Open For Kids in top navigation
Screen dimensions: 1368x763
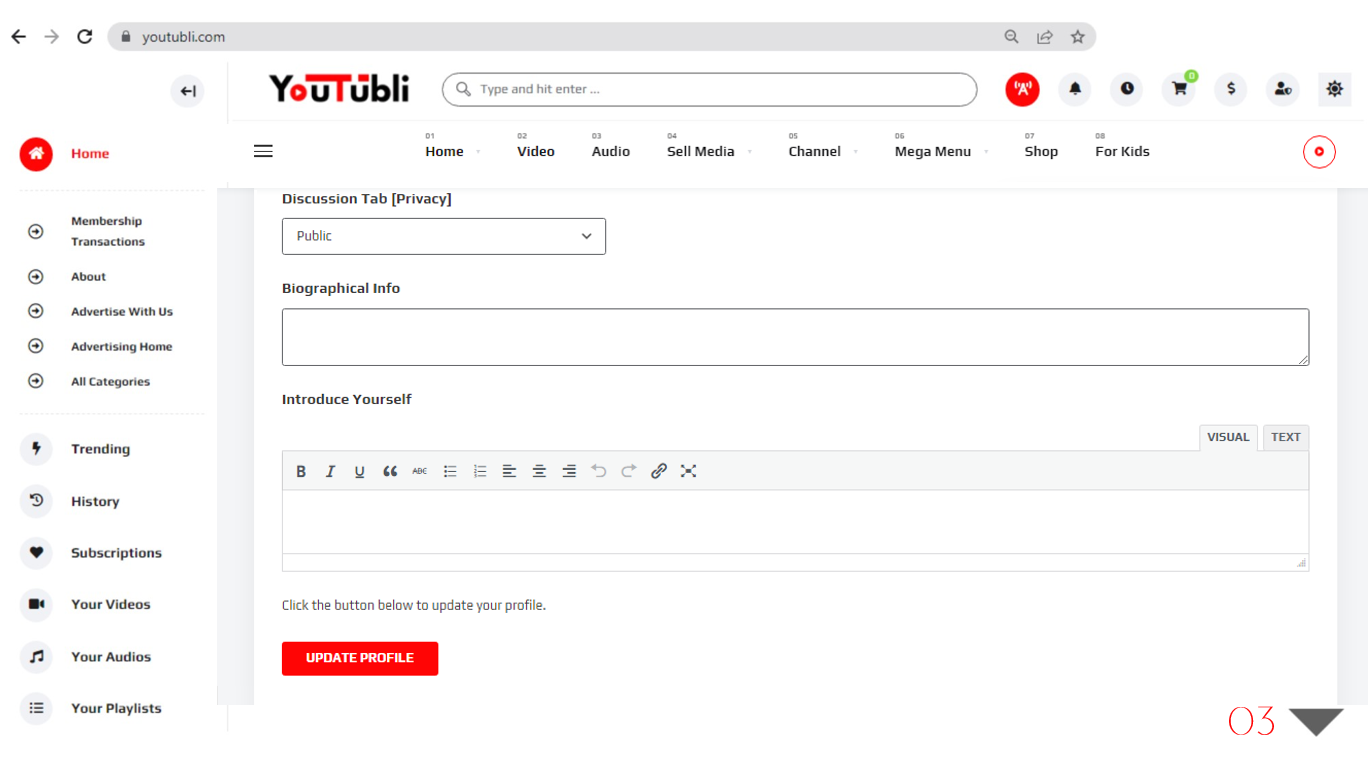(1122, 151)
